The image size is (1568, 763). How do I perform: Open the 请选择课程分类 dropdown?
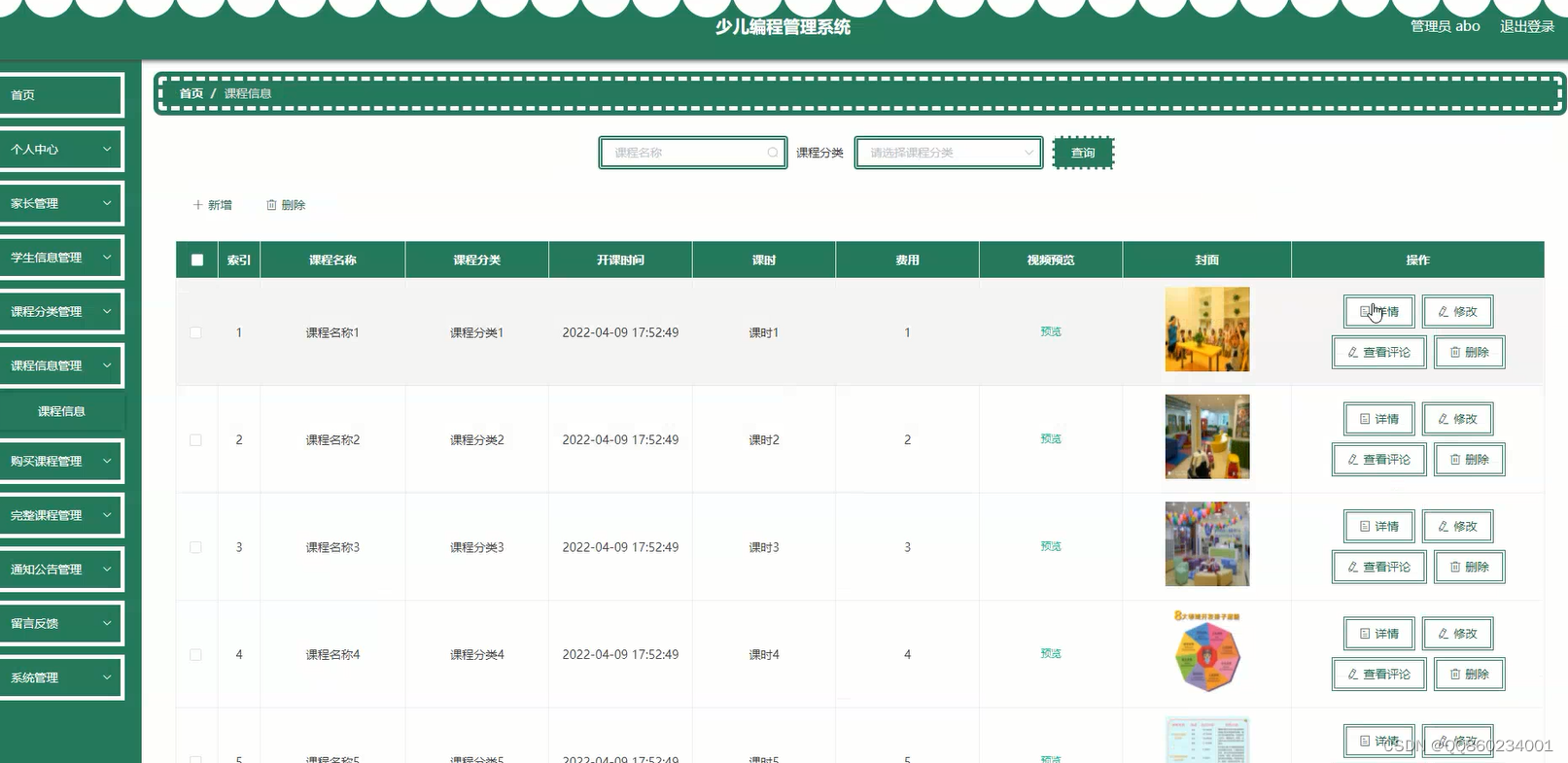pos(949,153)
